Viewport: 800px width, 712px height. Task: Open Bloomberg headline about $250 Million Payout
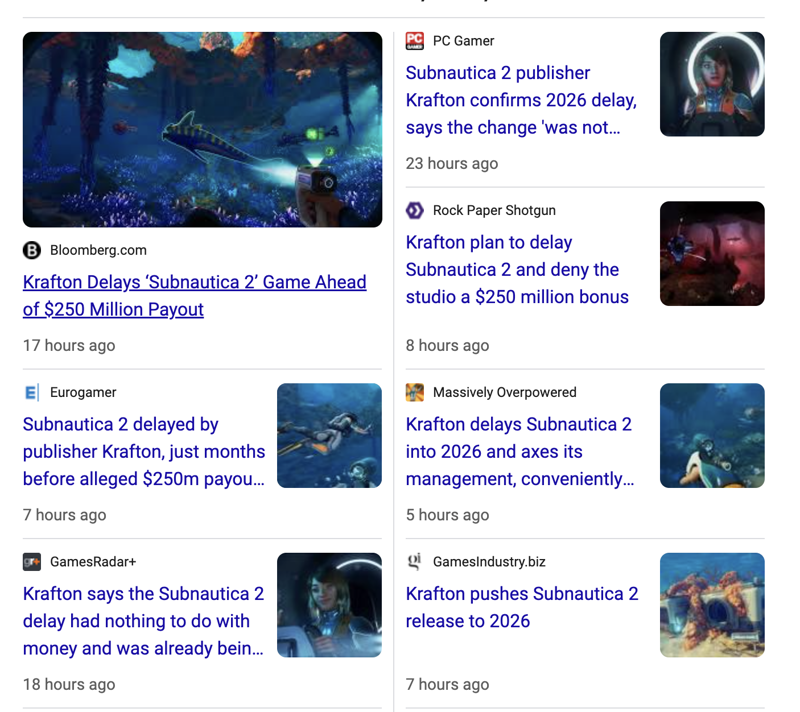point(194,296)
